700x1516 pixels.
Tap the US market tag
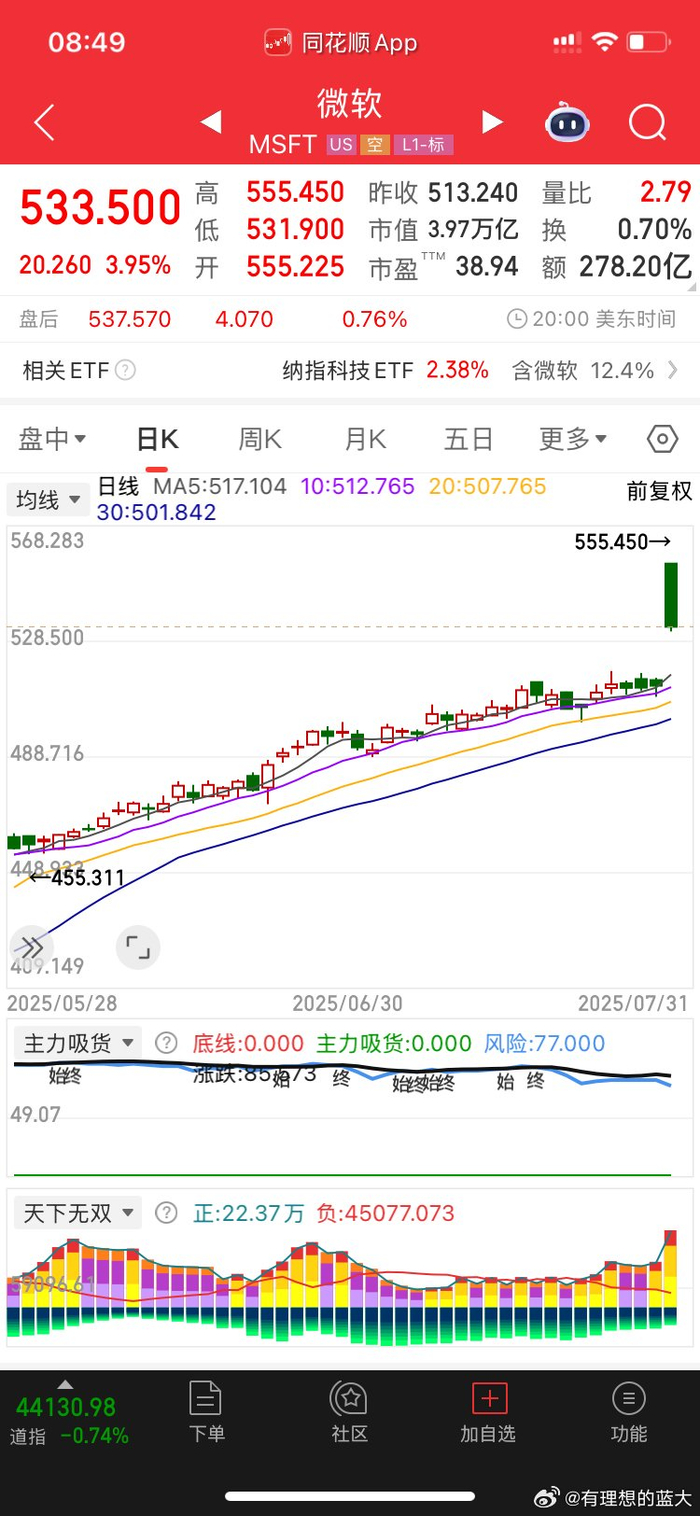341,145
